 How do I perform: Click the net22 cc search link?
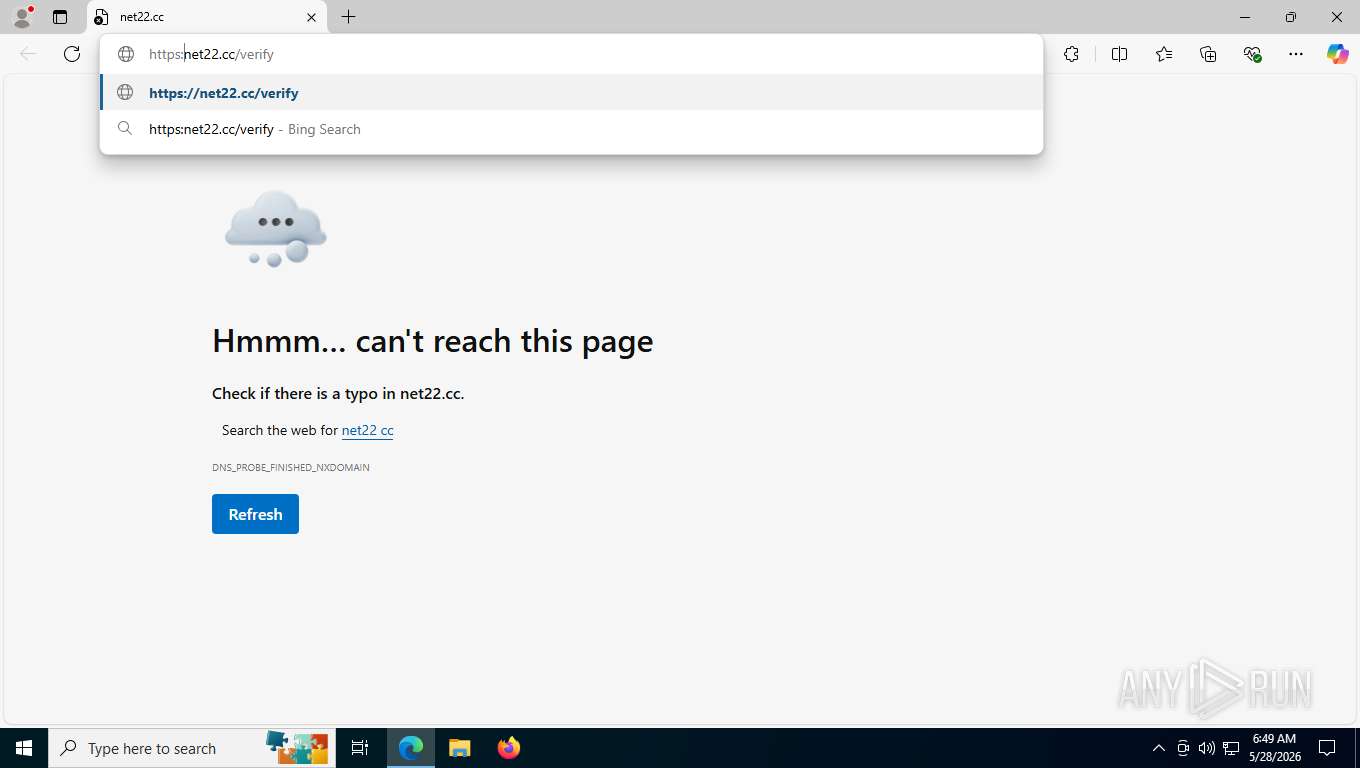367,430
